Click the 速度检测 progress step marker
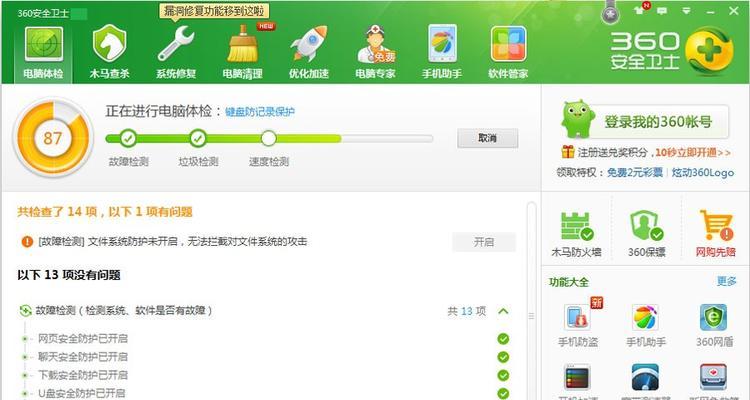The image size is (750, 400). pos(269,138)
